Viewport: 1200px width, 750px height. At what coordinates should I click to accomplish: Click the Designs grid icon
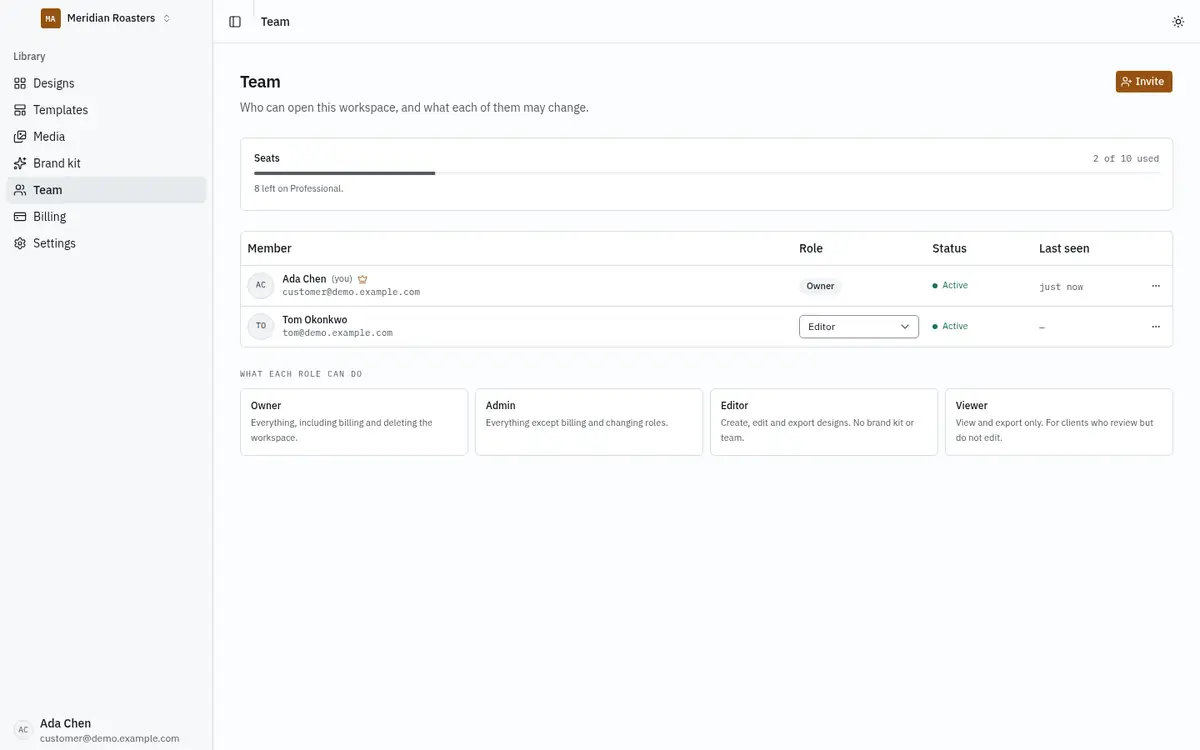click(x=20, y=83)
